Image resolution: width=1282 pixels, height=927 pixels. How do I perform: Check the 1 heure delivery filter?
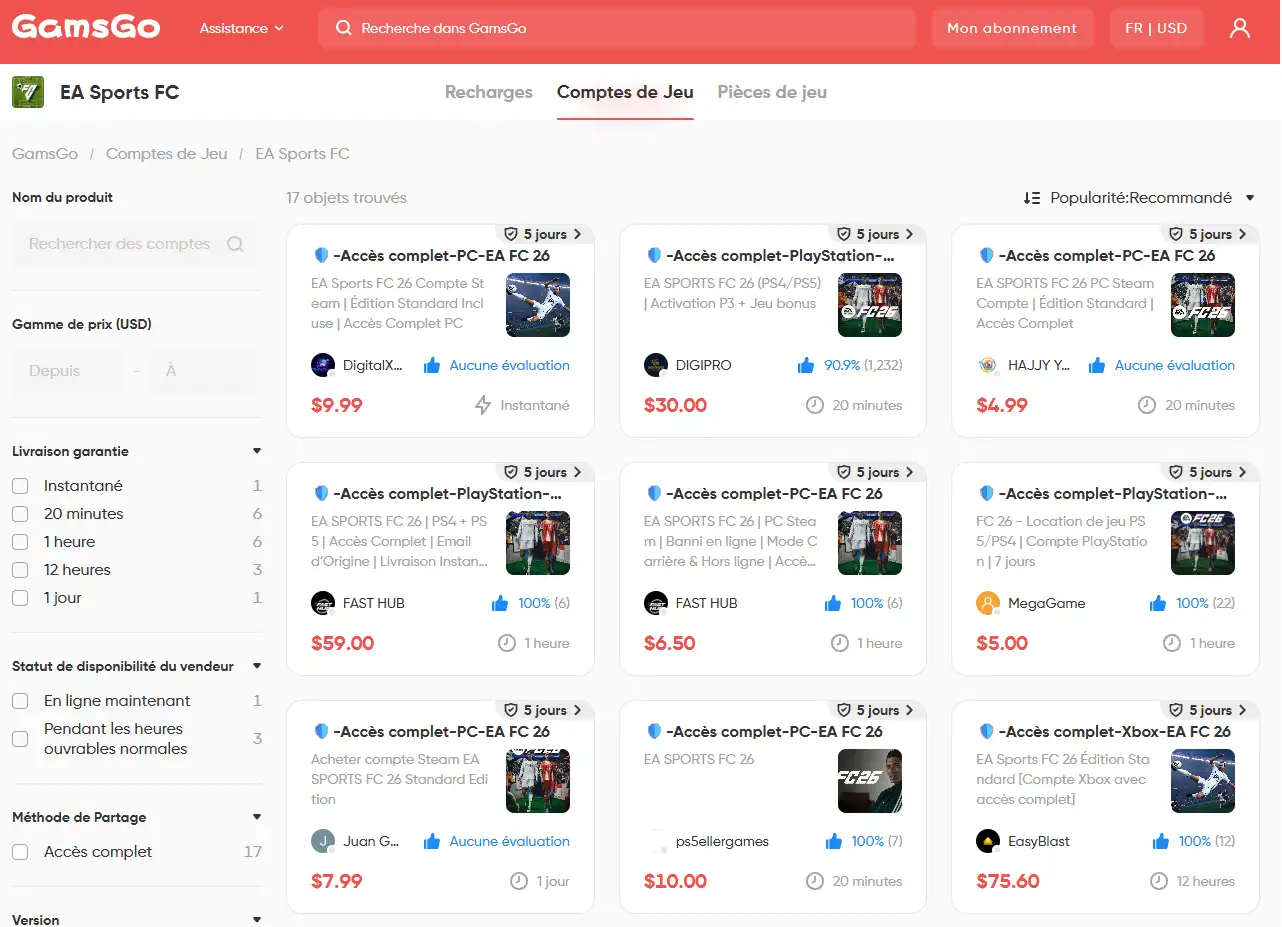pos(20,542)
